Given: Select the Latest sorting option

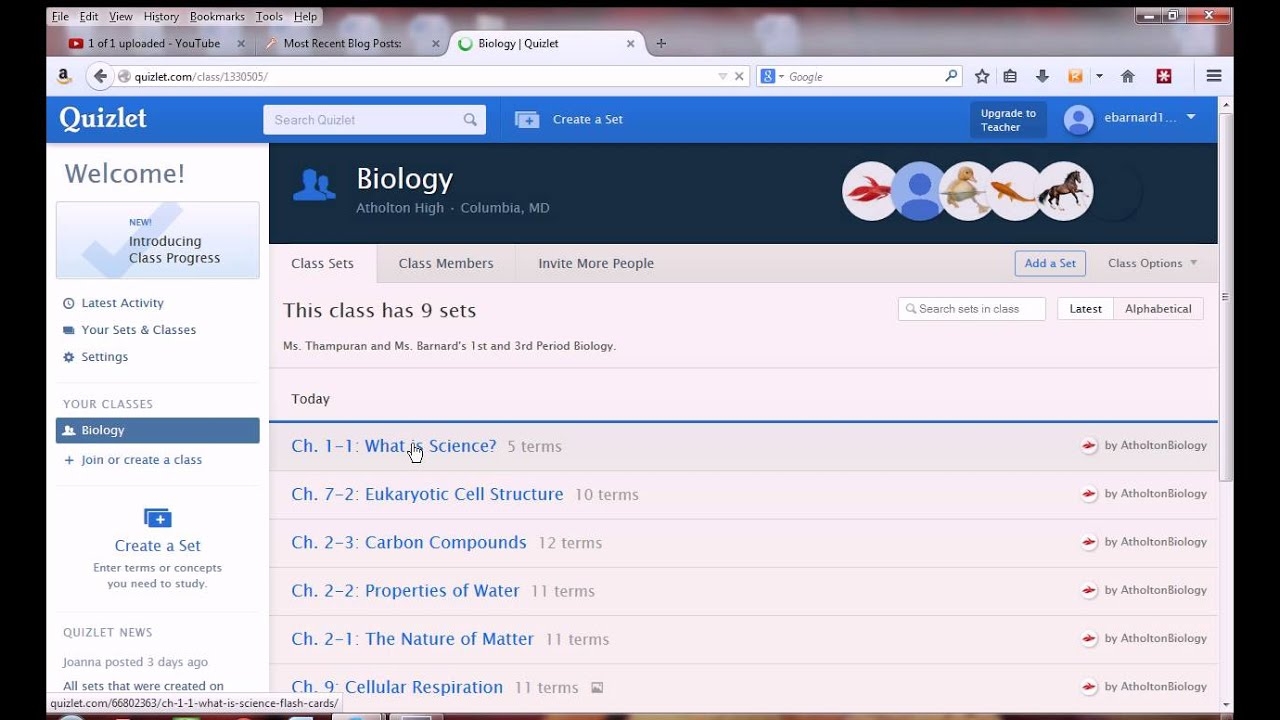Looking at the screenshot, I should click(x=1084, y=308).
